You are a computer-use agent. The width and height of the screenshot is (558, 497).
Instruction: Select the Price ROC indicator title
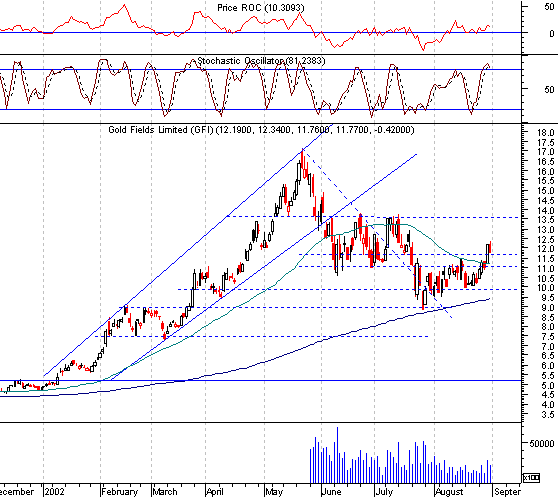click(x=260, y=7)
